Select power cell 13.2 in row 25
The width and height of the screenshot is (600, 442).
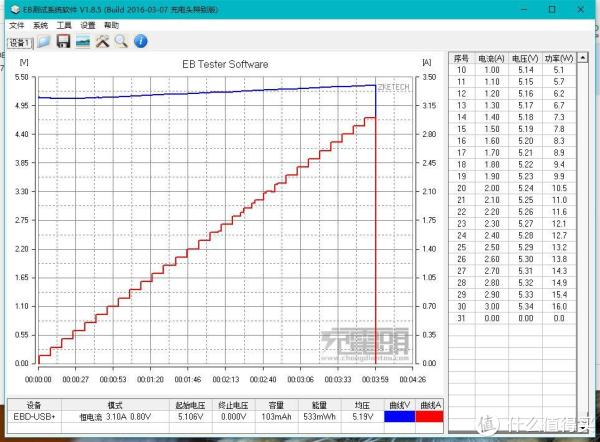pyautogui.click(x=559, y=248)
